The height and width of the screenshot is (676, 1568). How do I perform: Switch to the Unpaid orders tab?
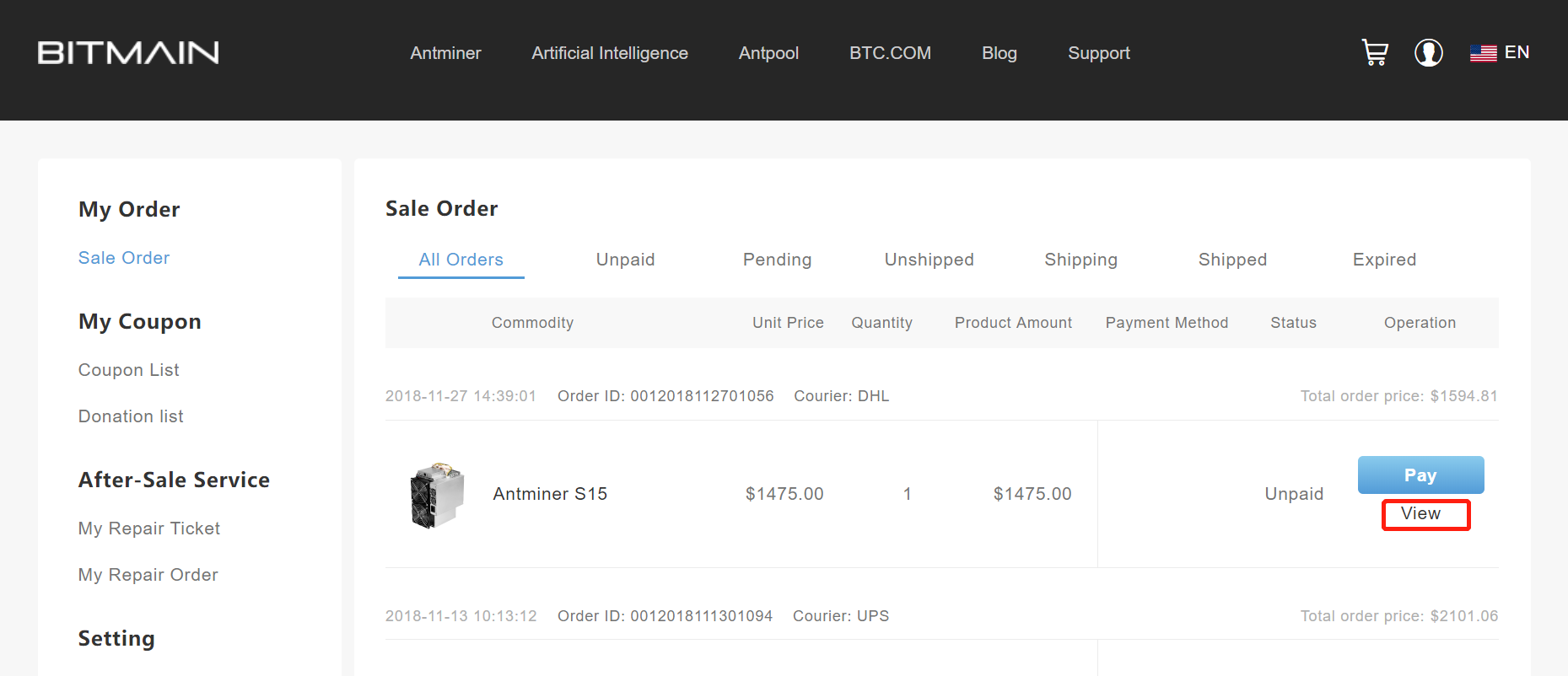(625, 260)
